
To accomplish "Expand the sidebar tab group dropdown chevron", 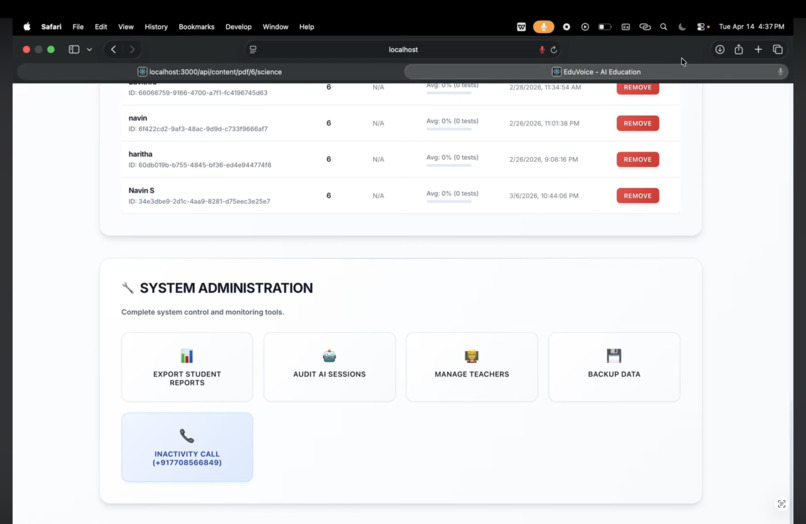I will (x=89, y=50).
